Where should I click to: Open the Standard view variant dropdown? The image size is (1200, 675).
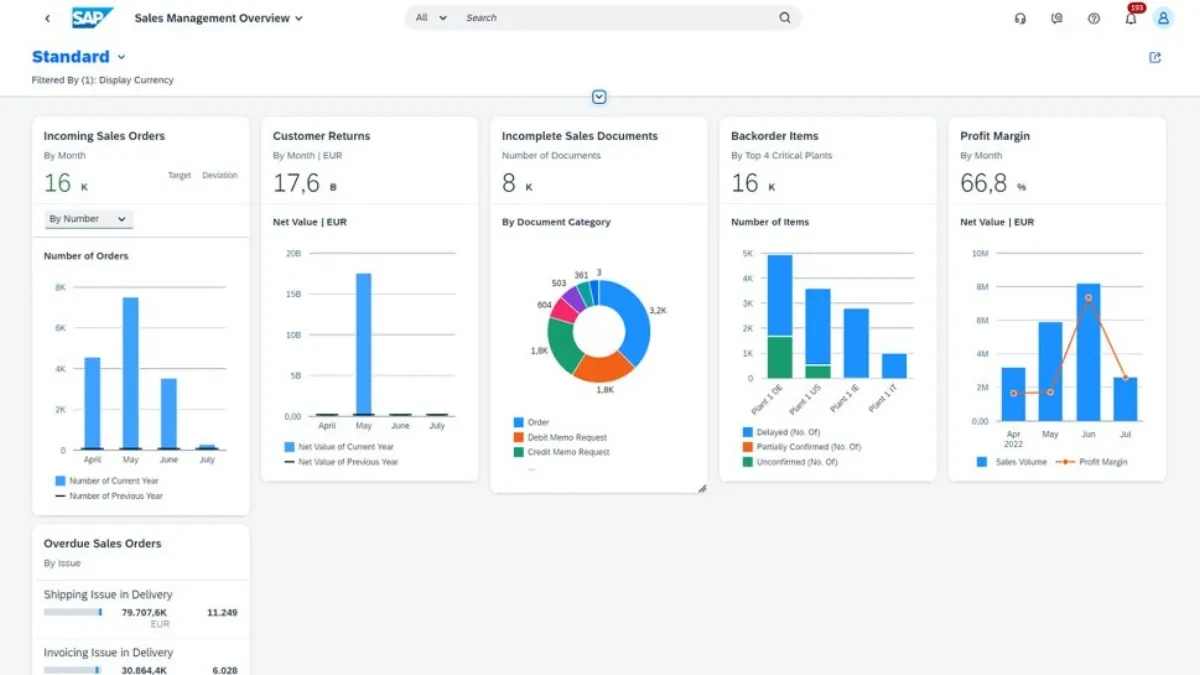pyautogui.click(x=121, y=58)
